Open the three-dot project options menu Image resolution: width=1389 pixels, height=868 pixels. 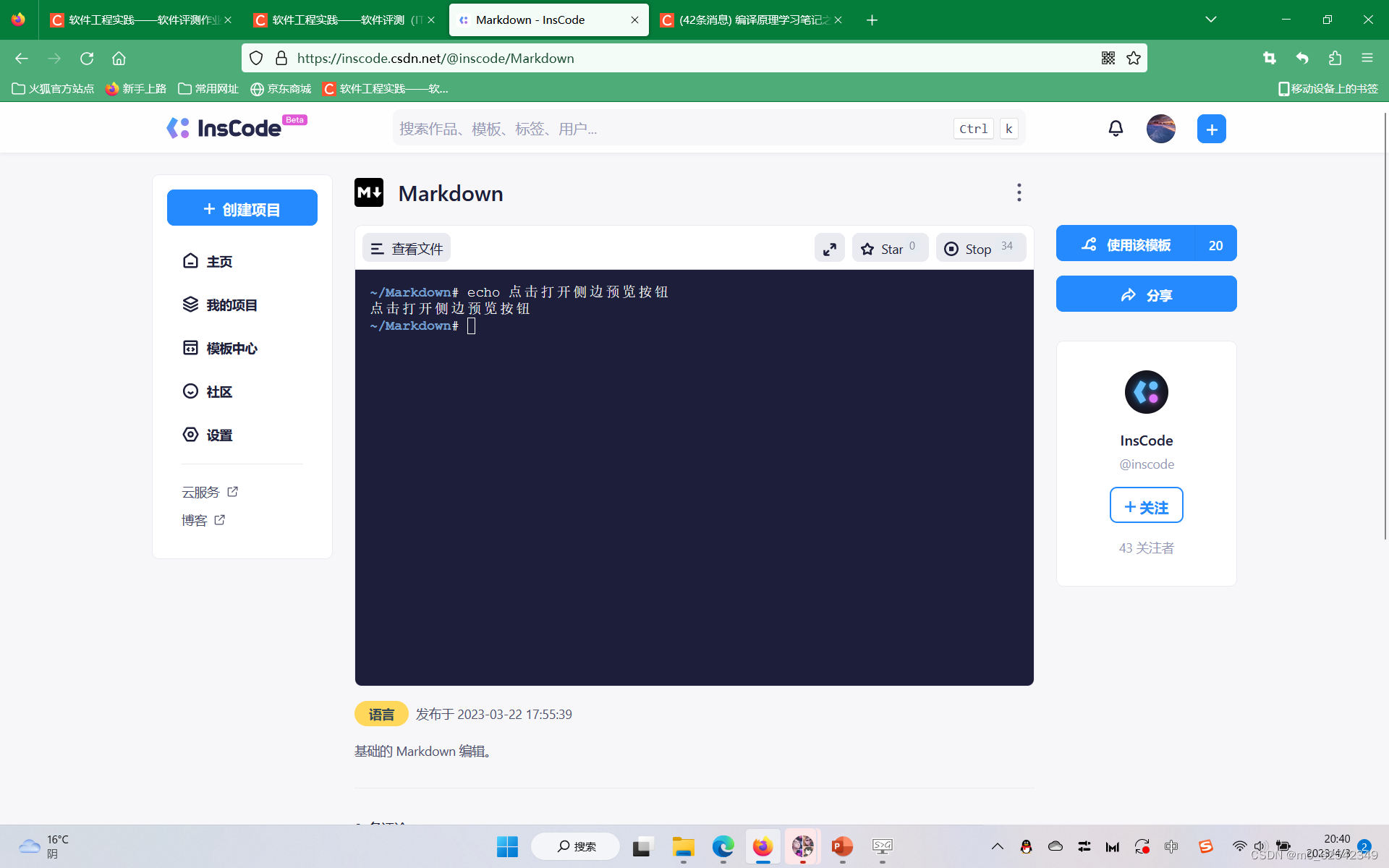[1019, 192]
